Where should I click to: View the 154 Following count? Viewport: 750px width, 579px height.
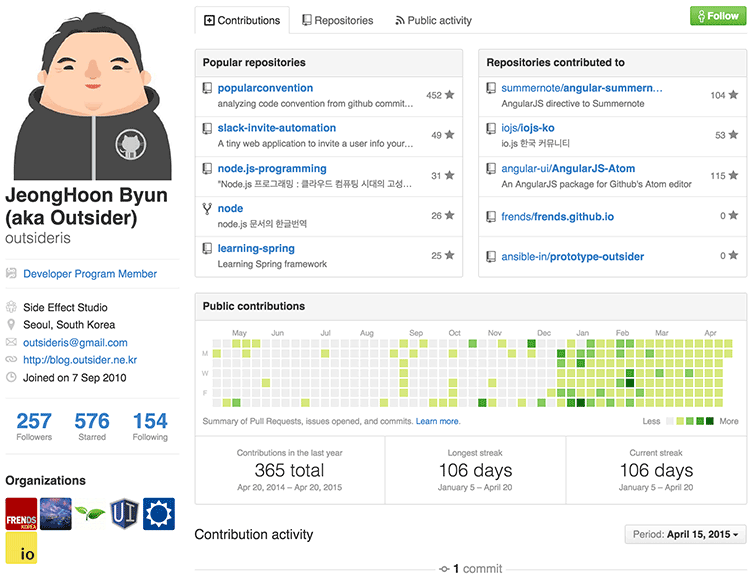[x=150, y=426]
